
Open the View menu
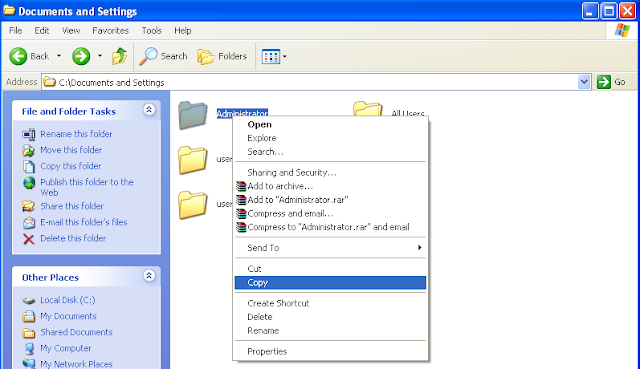pos(71,31)
